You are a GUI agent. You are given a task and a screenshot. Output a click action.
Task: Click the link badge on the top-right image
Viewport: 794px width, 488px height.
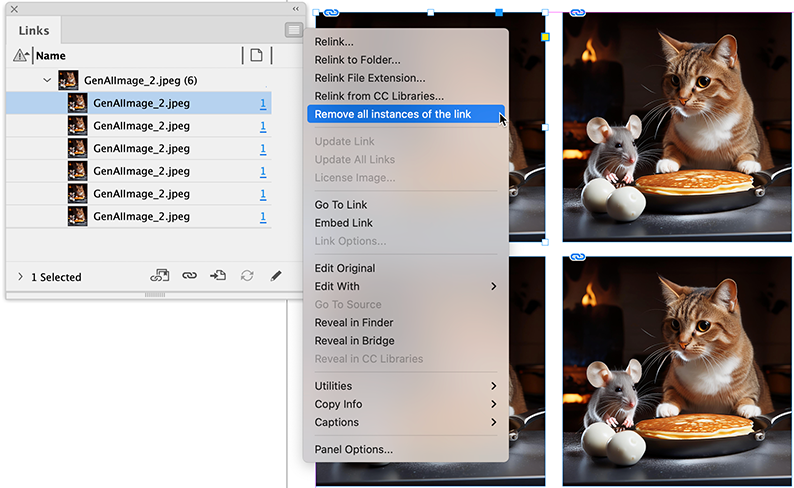click(578, 12)
